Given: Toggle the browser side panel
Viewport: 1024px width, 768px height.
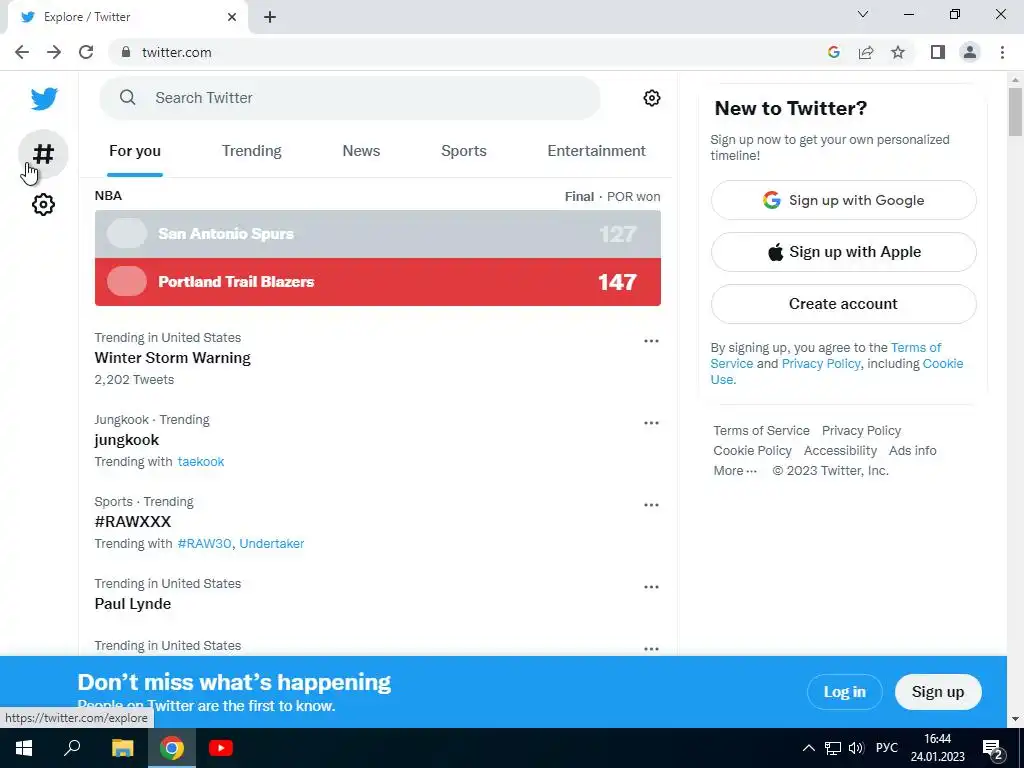Looking at the screenshot, I should (938, 52).
